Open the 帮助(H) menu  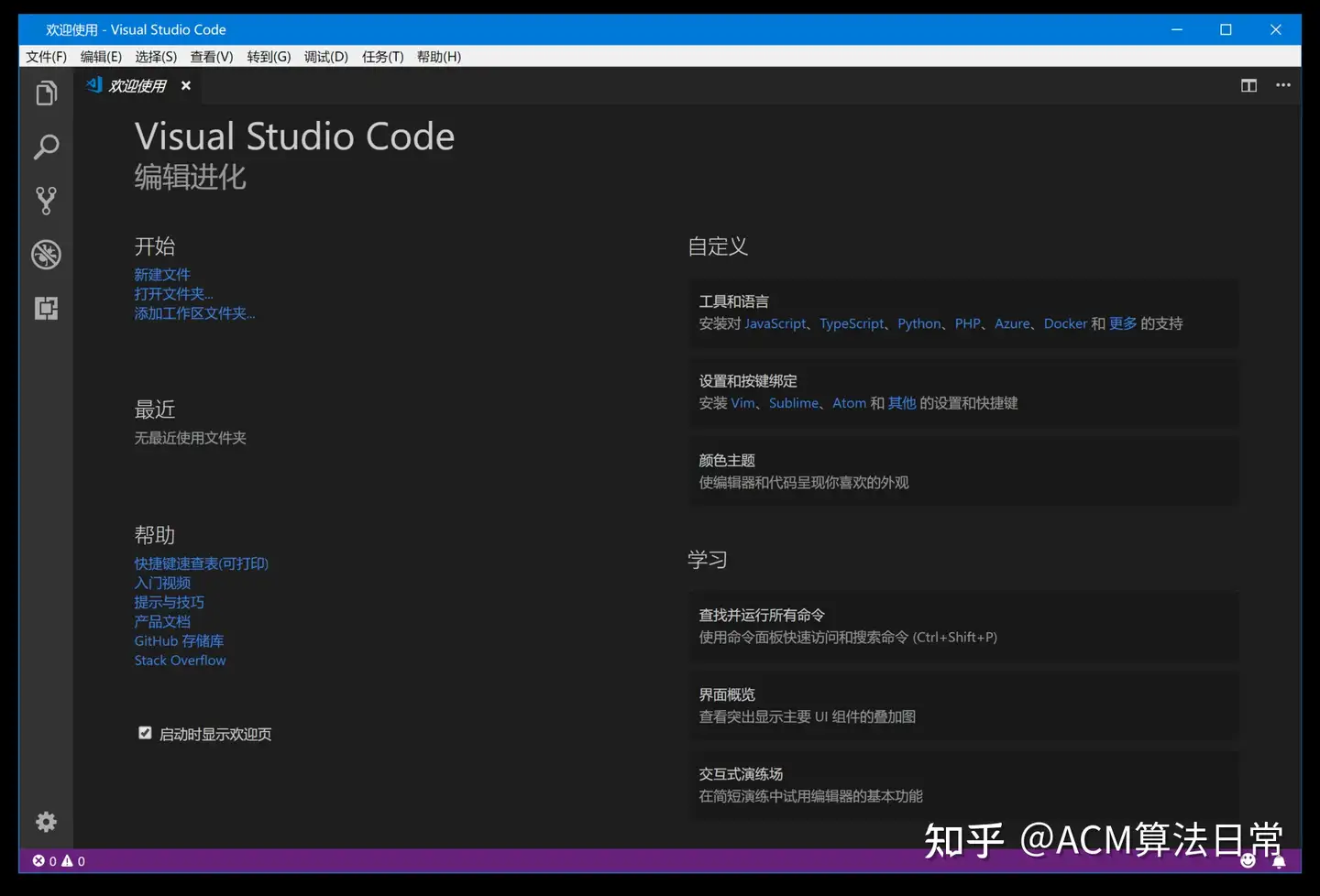click(439, 57)
